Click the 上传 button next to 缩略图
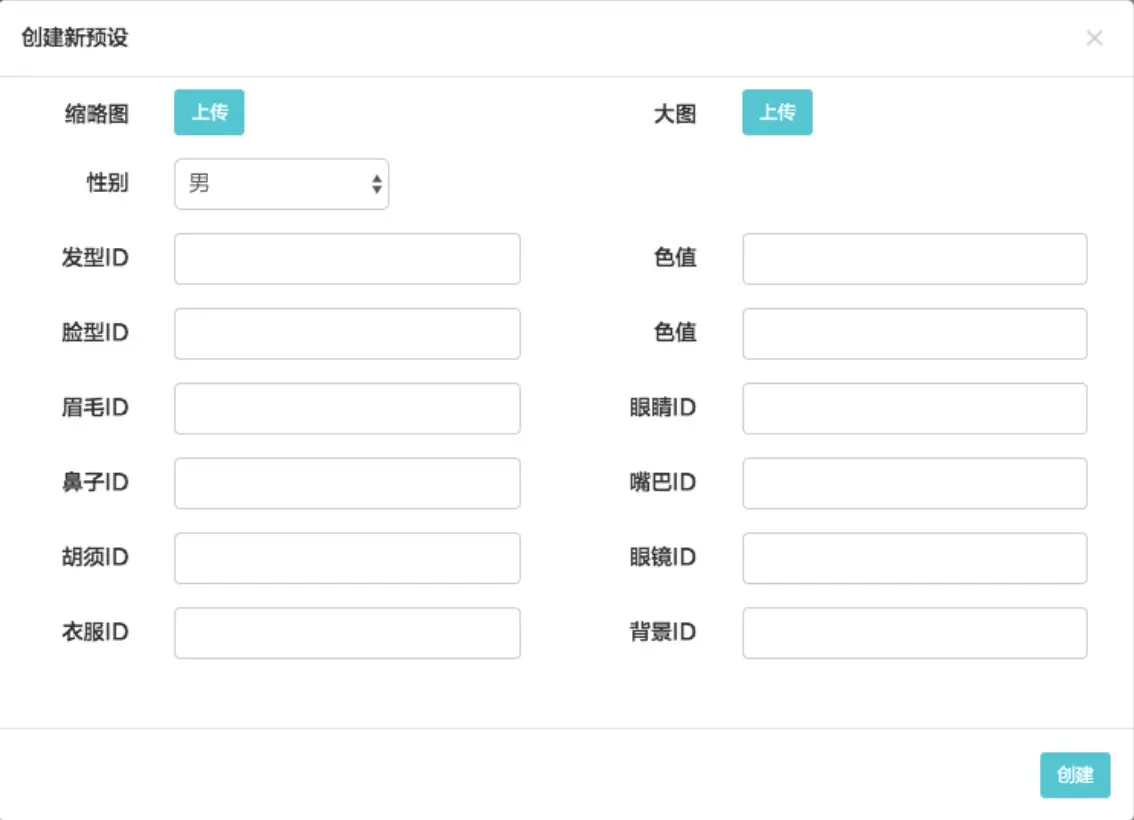 point(209,113)
